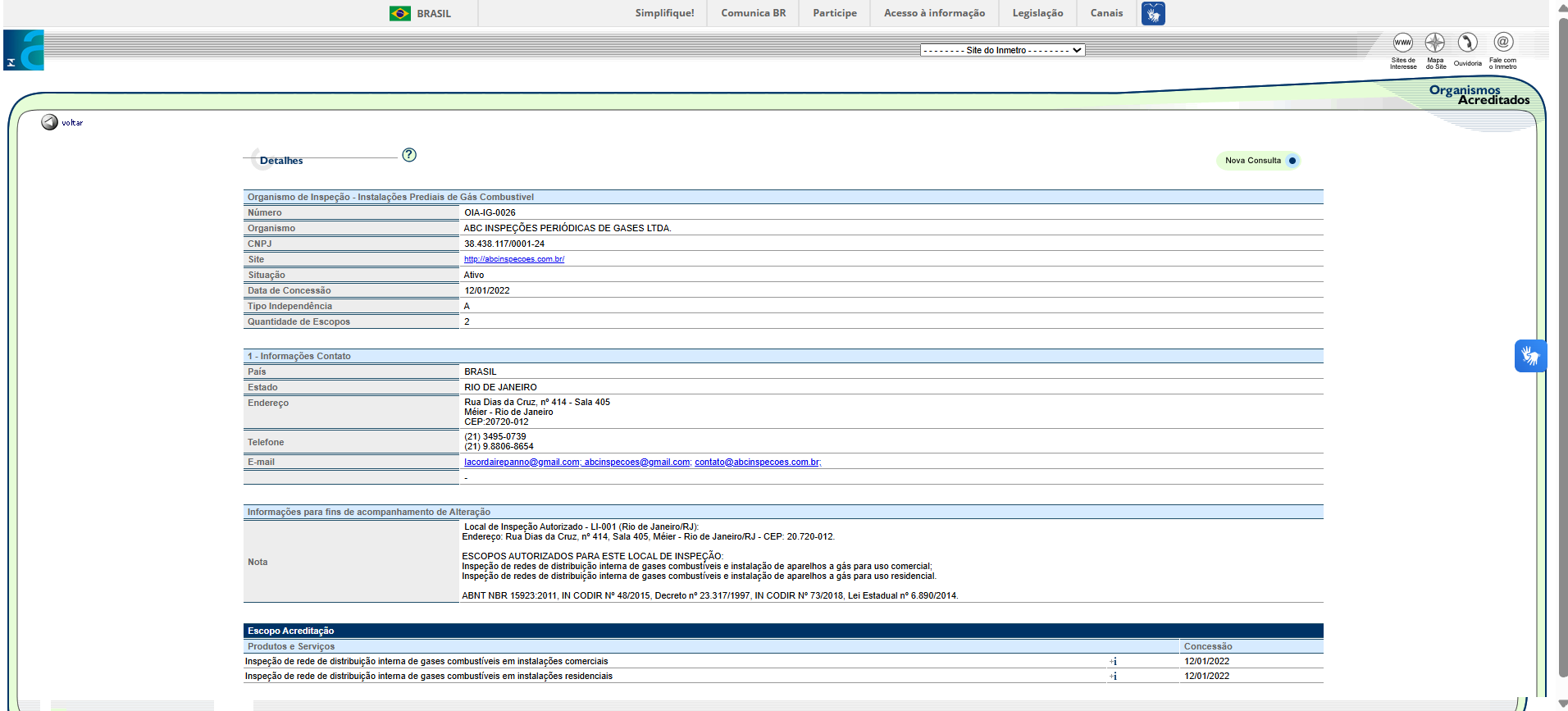Open the Legislação menu item
This screenshot has width=1568, height=711.
point(1037,13)
